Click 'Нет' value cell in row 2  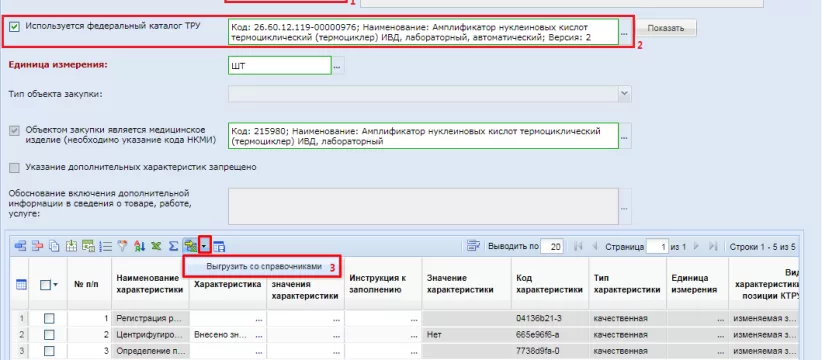click(467, 334)
